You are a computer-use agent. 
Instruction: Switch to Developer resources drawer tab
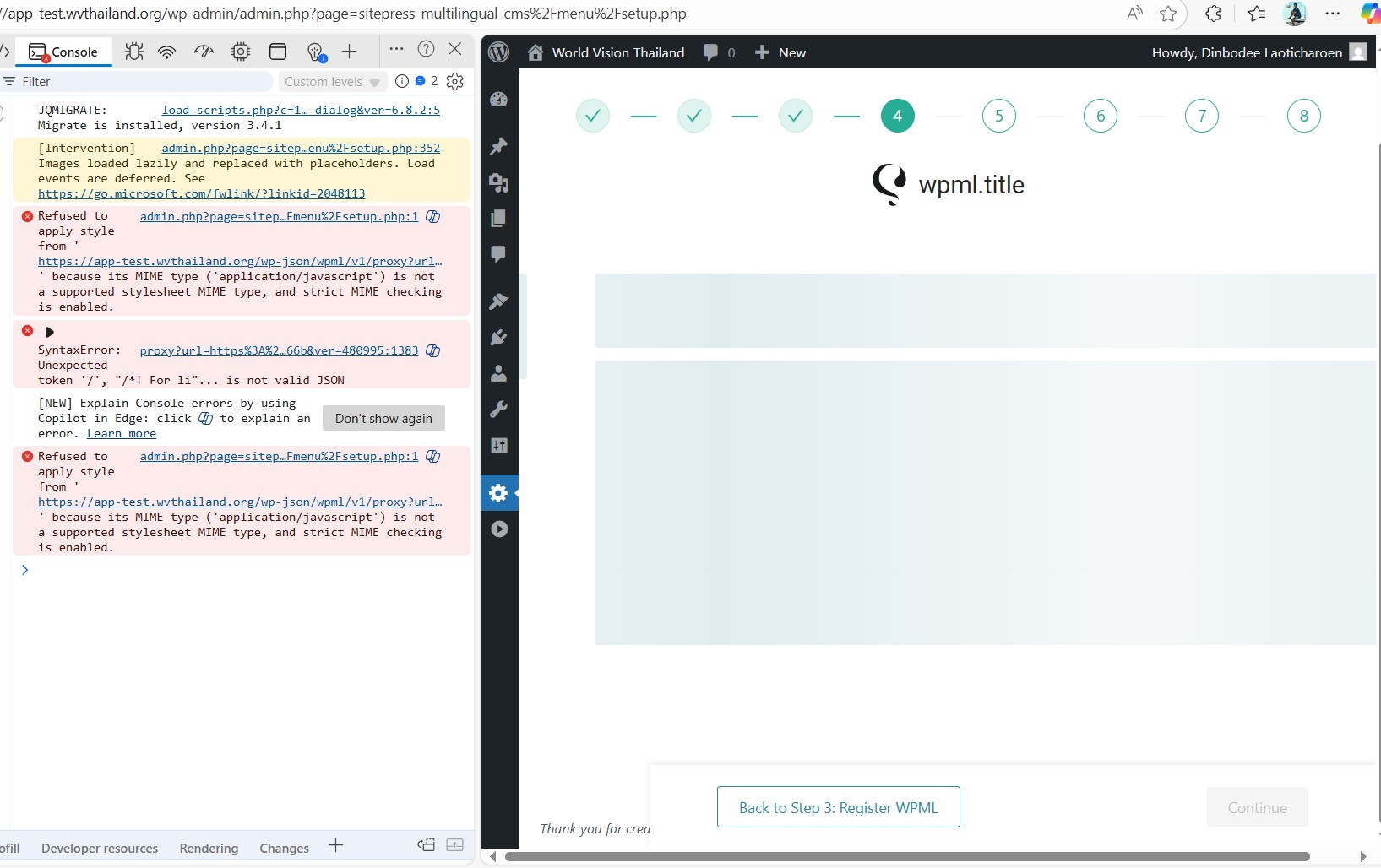point(100,848)
